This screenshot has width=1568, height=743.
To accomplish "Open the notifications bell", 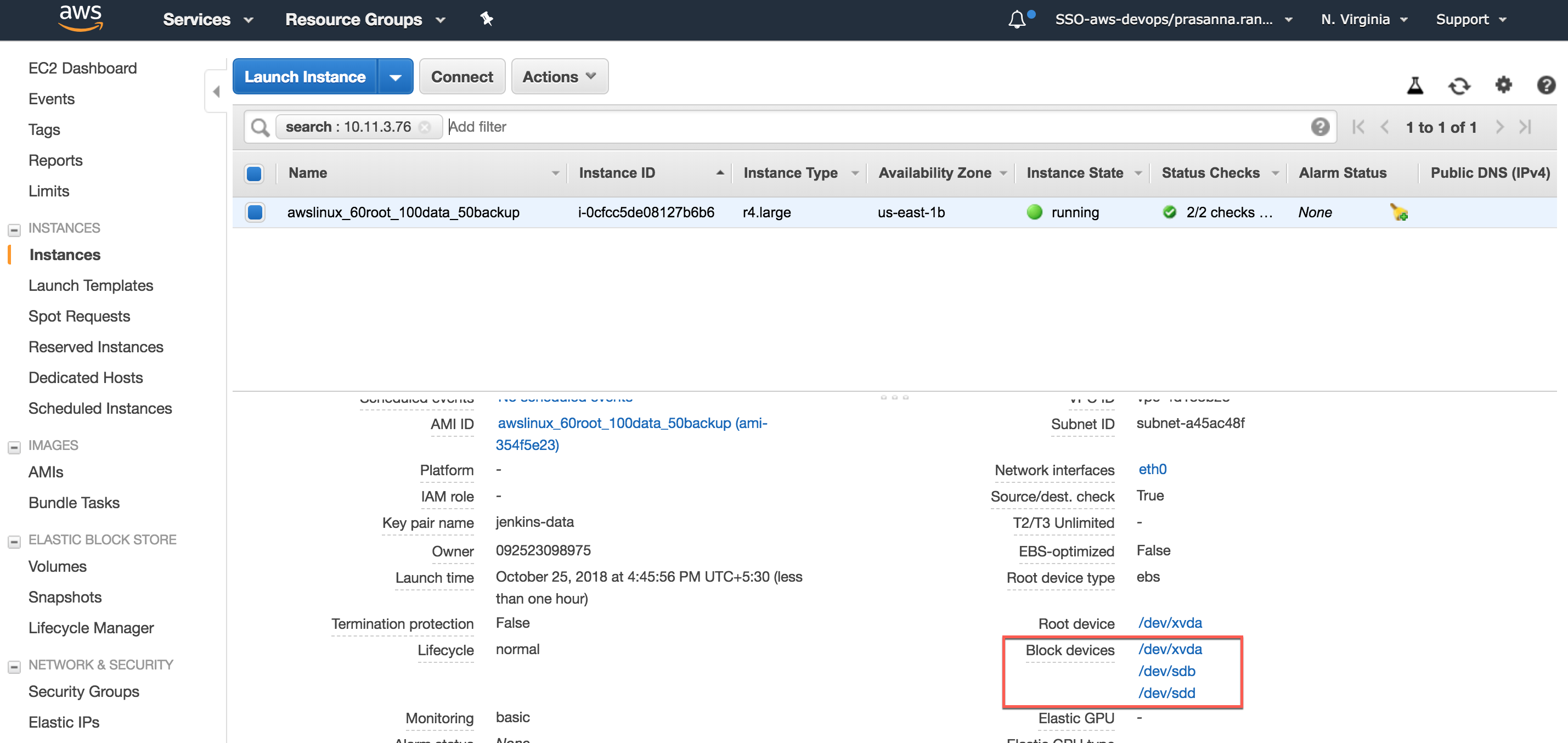I will [x=1017, y=20].
